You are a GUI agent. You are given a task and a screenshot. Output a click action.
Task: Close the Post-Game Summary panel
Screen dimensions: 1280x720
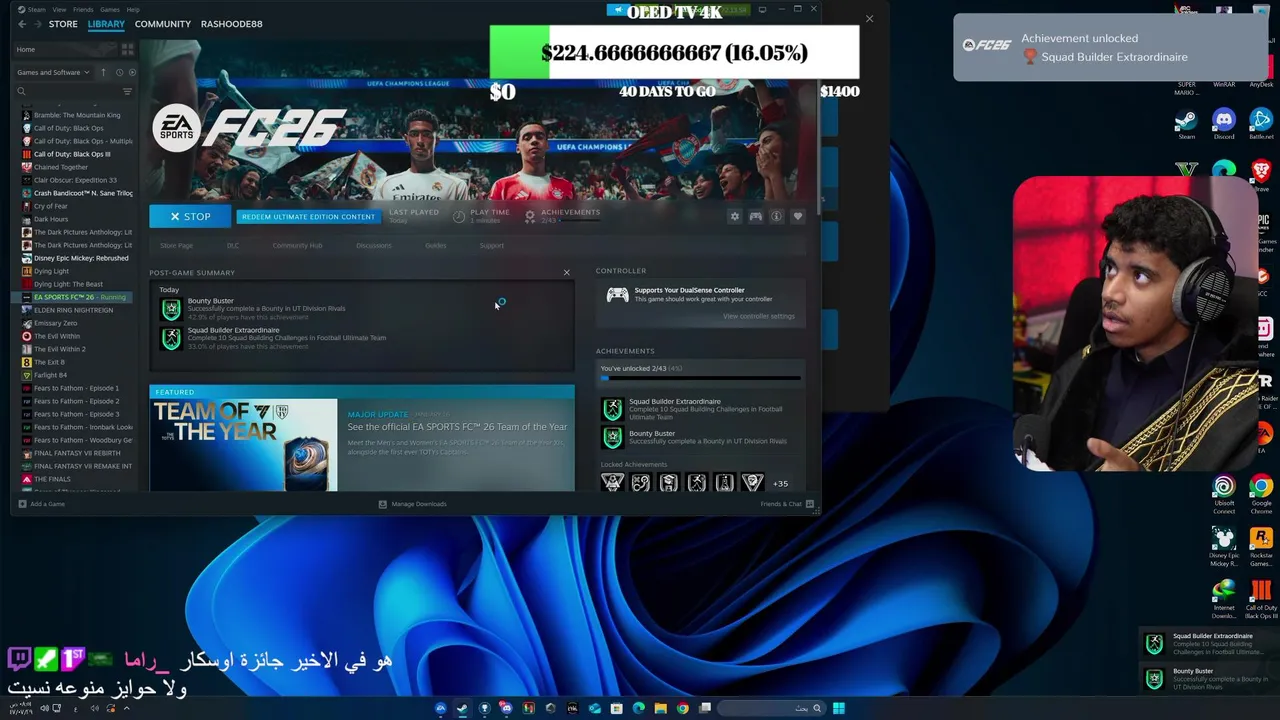pos(566,272)
